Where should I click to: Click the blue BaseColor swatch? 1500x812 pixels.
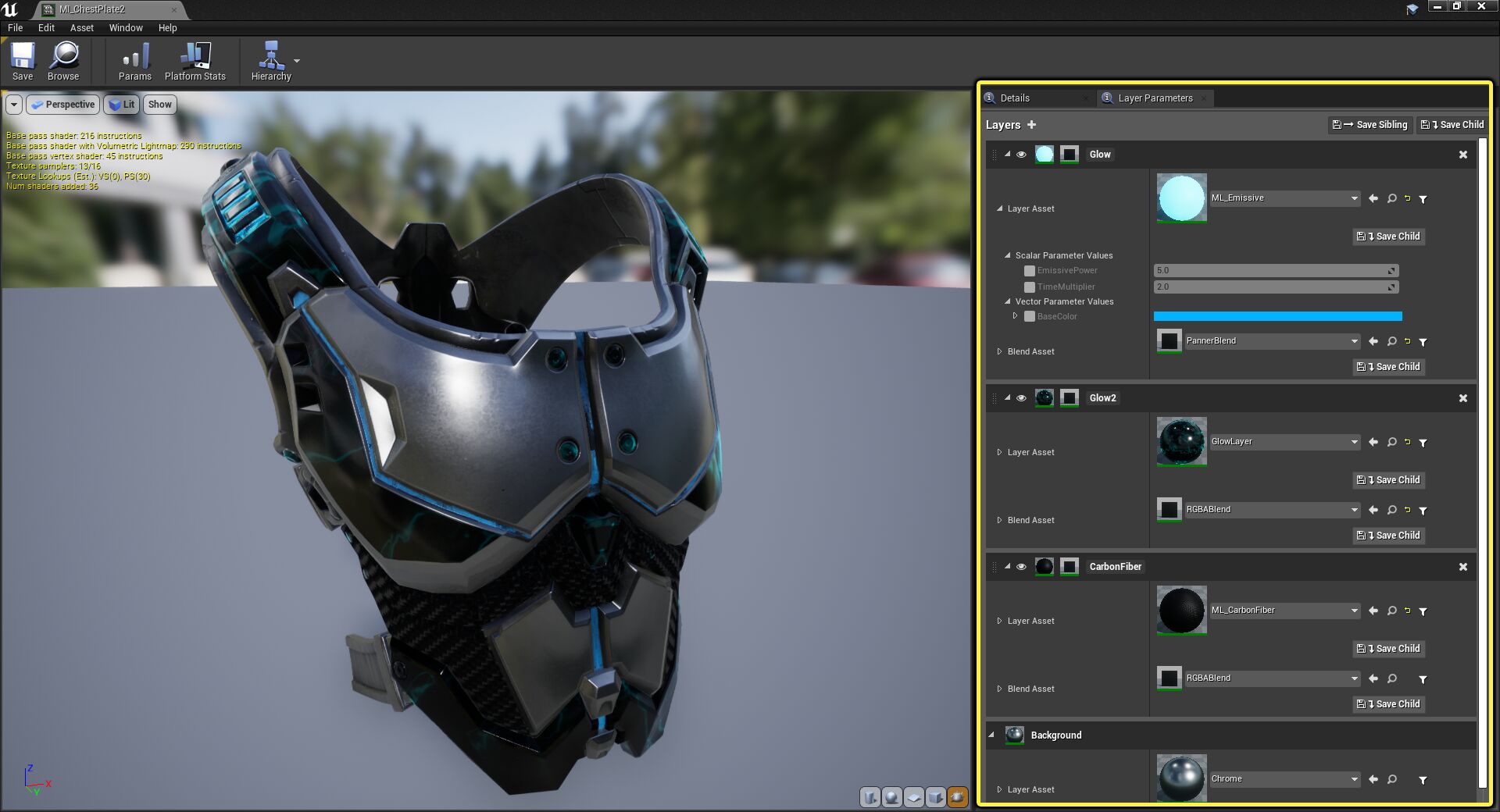pyautogui.click(x=1277, y=316)
